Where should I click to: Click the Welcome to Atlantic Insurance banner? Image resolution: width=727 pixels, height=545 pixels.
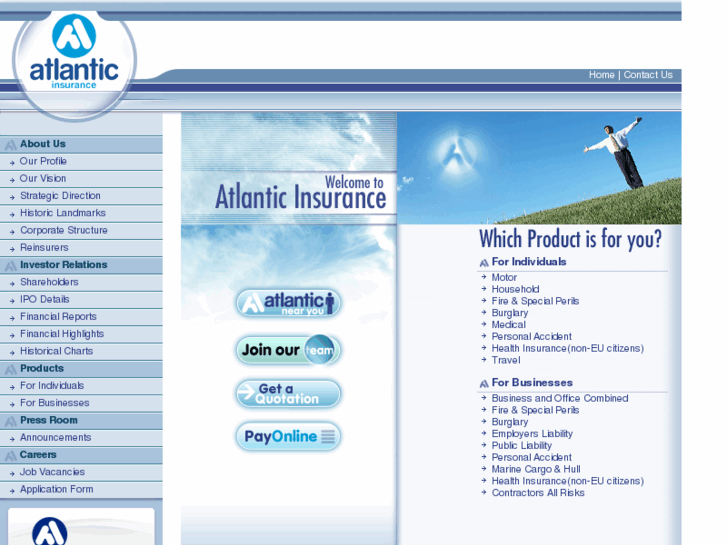tap(289, 193)
